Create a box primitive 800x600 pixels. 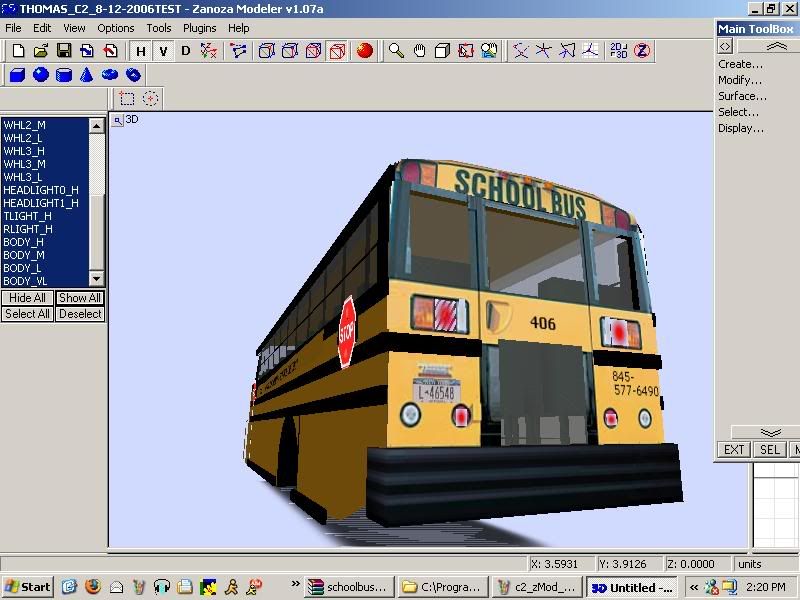coord(18,75)
